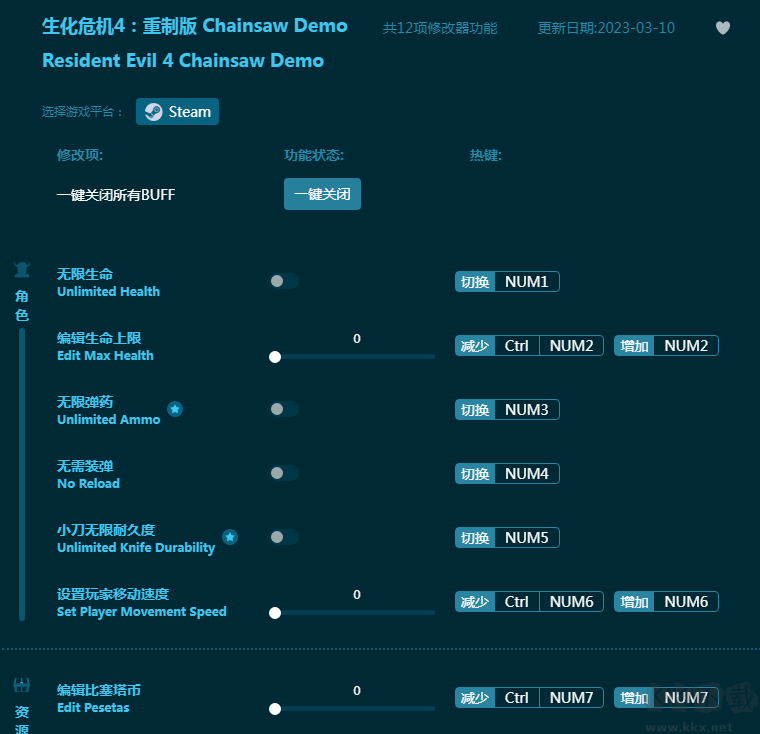
Task: Click the 切换 label for Unlimited Health hotkey
Action: pyautogui.click(x=475, y=282)
